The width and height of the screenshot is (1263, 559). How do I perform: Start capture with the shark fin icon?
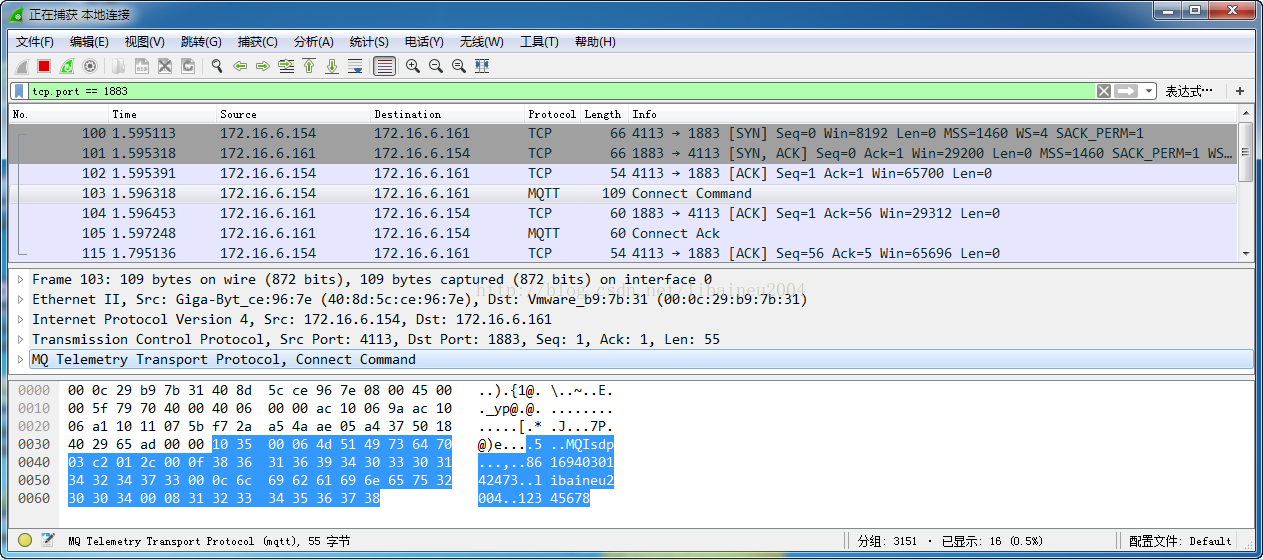pyautogui.click(x=21, y=66)
